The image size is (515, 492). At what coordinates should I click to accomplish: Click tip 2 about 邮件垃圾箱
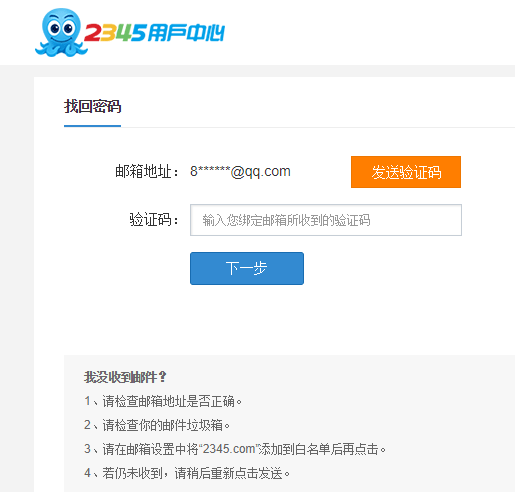pos(157,425)
